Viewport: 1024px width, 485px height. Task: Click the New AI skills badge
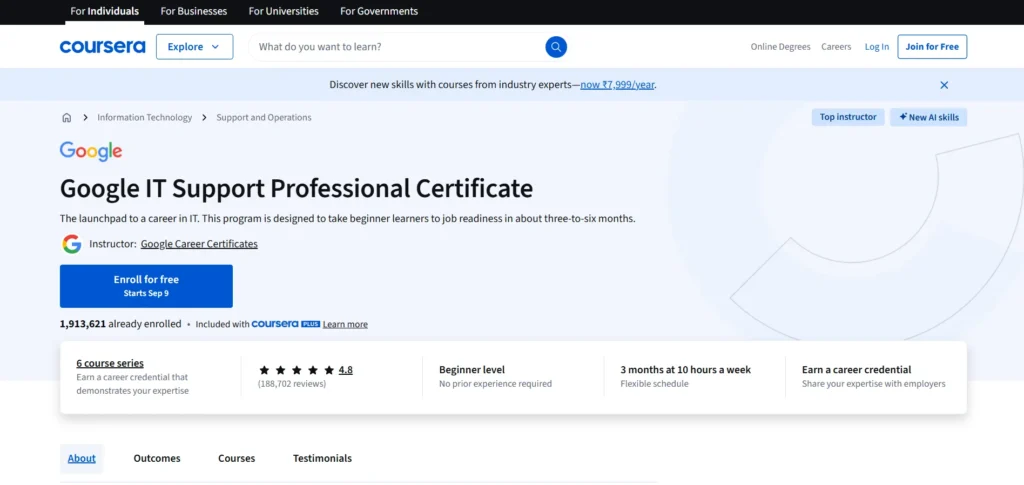pos(928,118)
